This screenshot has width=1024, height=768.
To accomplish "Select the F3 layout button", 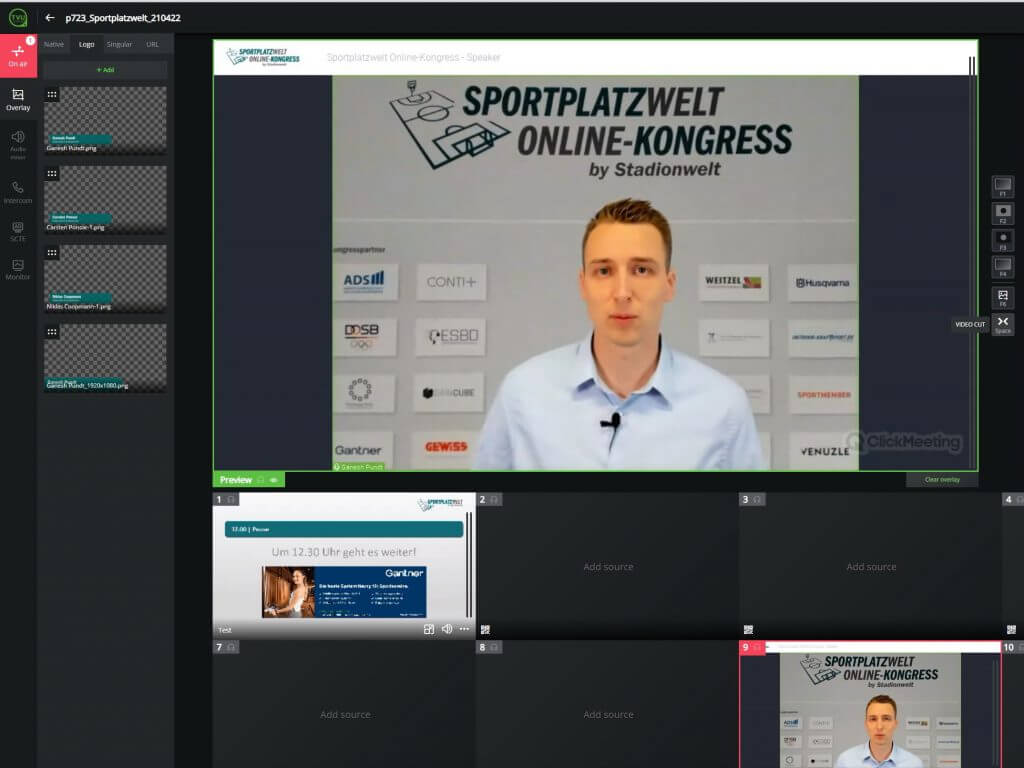I will coord(1003,240).
